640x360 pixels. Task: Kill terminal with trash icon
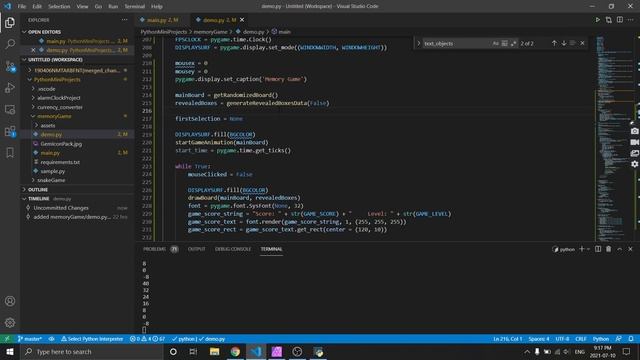pos(609,249)
